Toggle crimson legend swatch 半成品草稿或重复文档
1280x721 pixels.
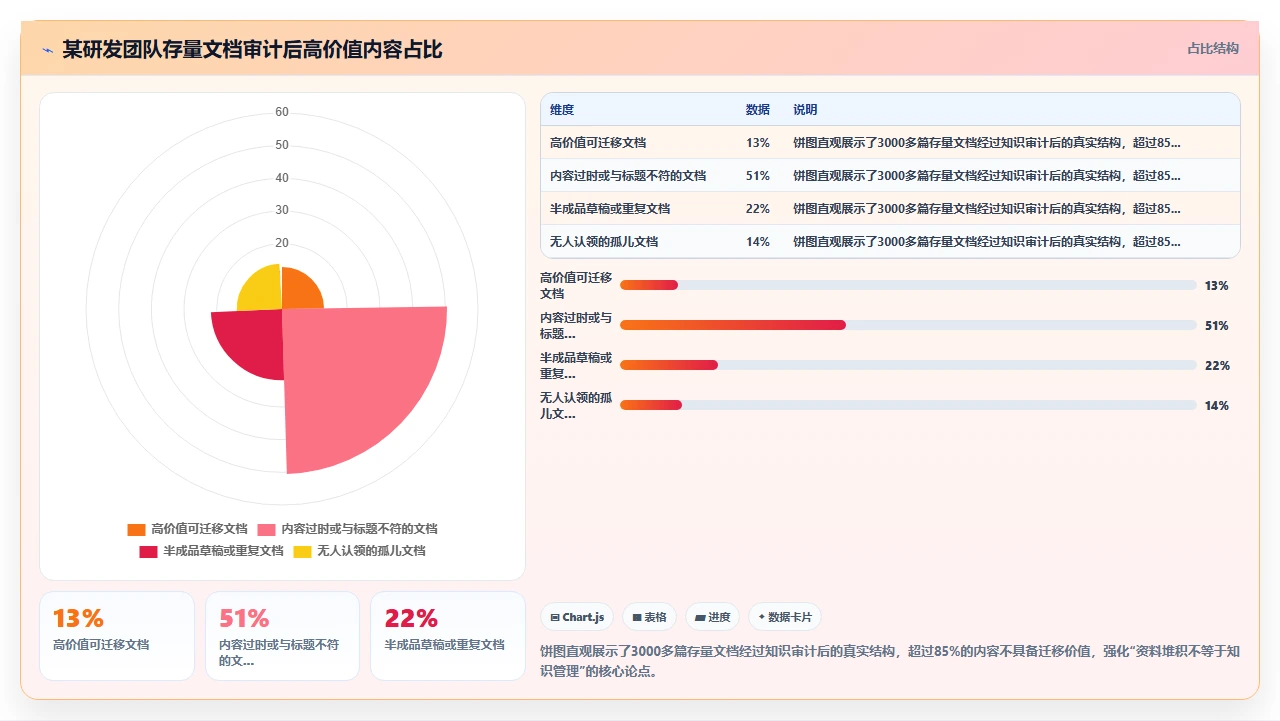pyautogui.click(x=148, y=551)
